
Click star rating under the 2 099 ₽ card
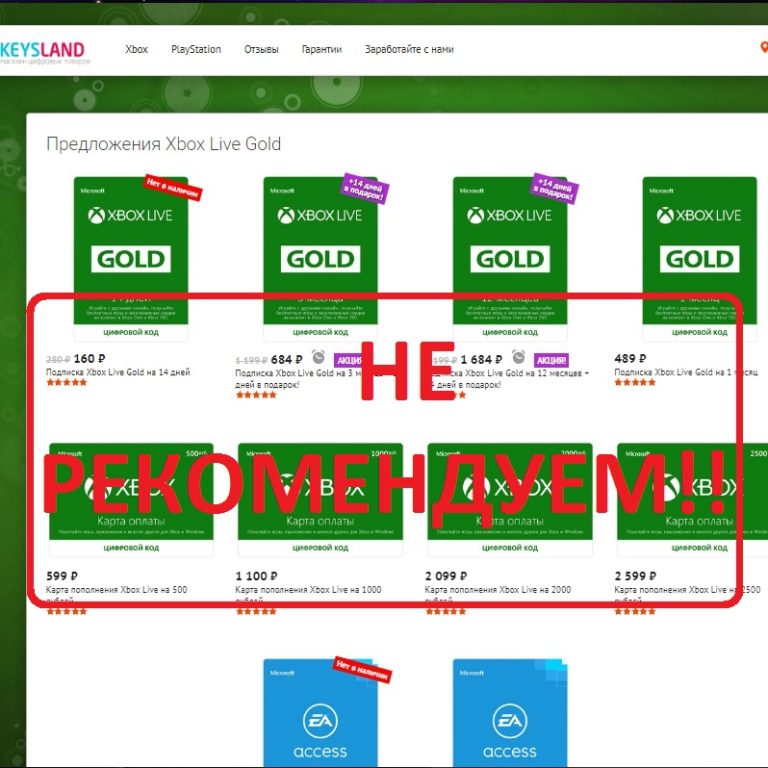[x=446, y=611]
